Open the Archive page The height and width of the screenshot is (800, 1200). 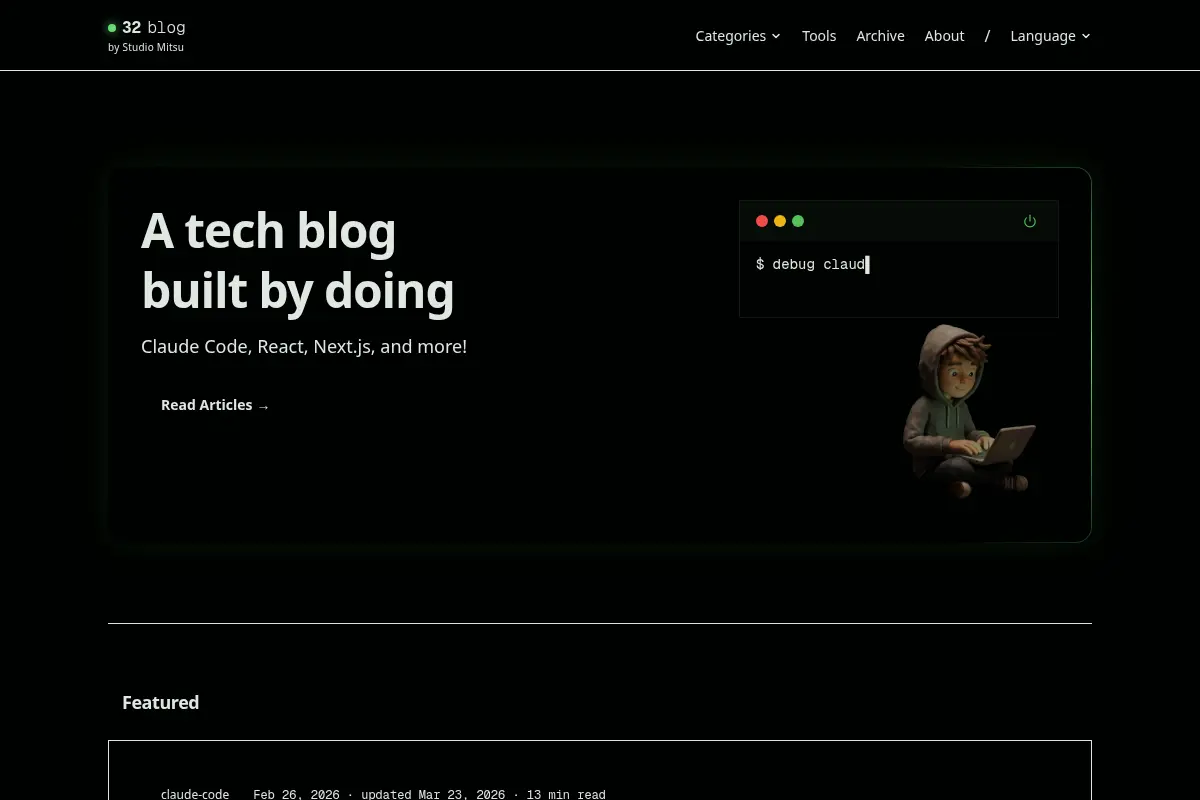[x=880, y=36]
